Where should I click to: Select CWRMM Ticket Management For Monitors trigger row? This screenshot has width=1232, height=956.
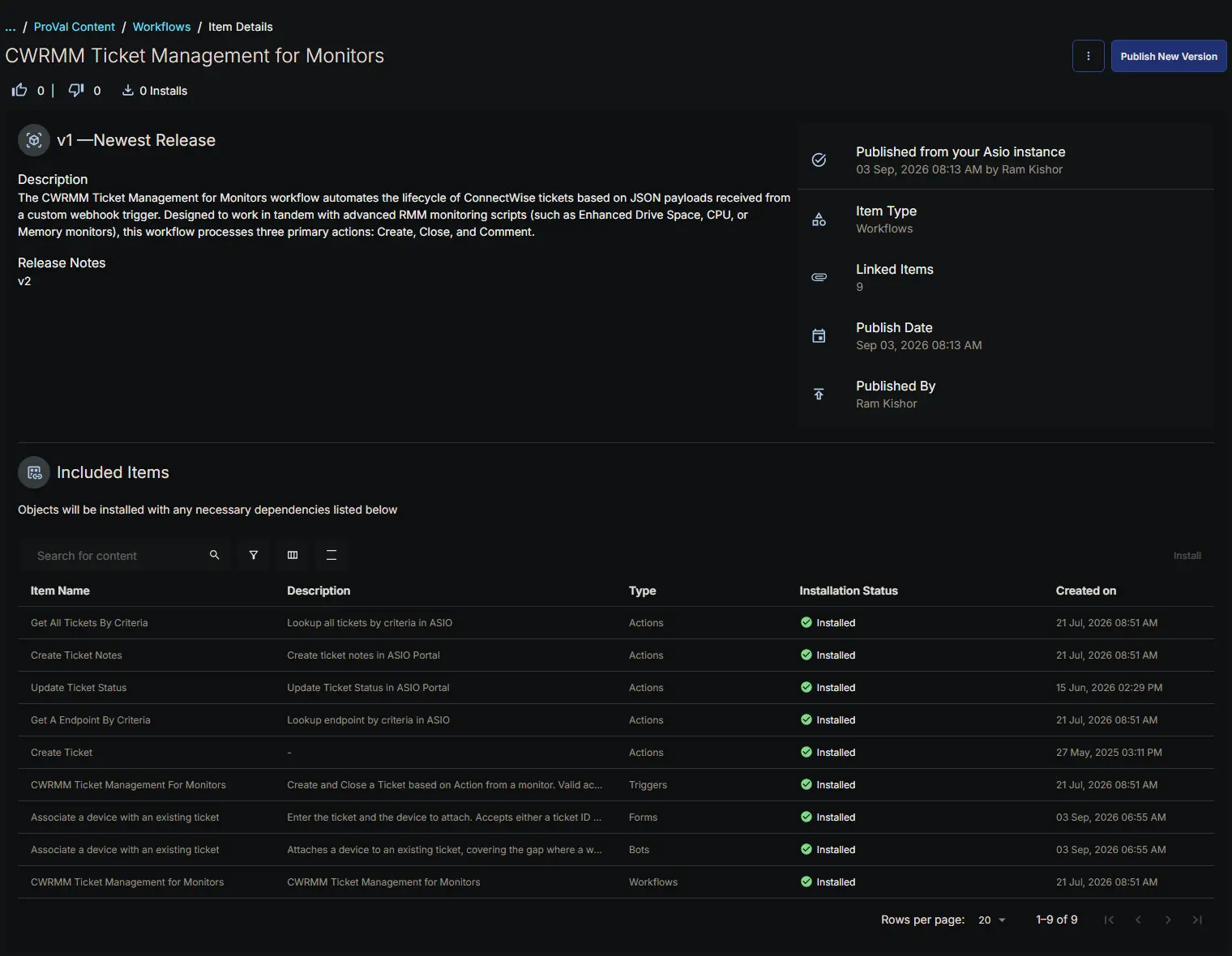[x=616, y=784]
